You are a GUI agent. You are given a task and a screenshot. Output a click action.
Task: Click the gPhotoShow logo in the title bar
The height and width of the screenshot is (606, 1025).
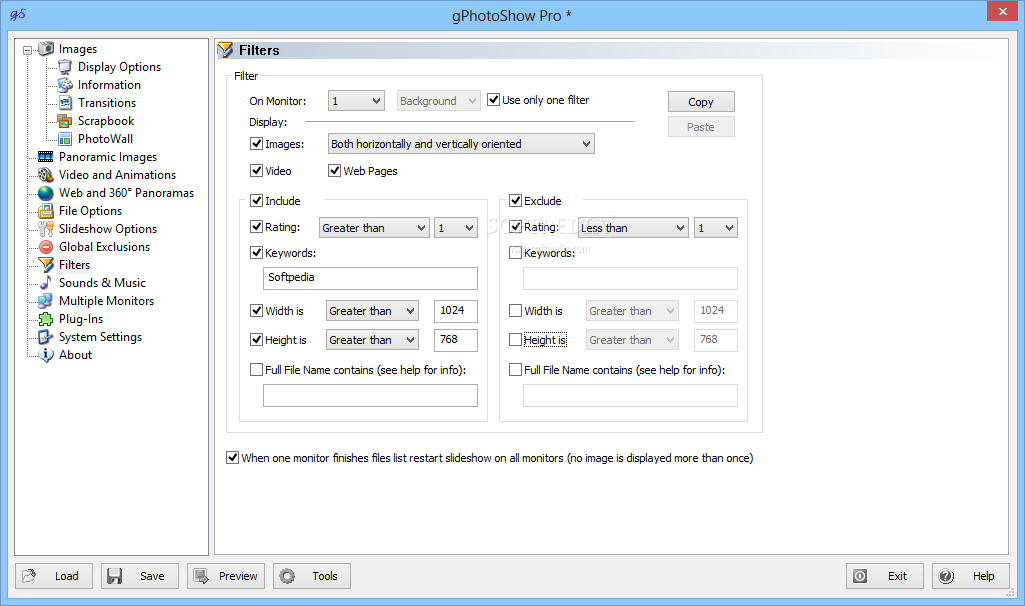pyautogui.click(x=18, y=14)
